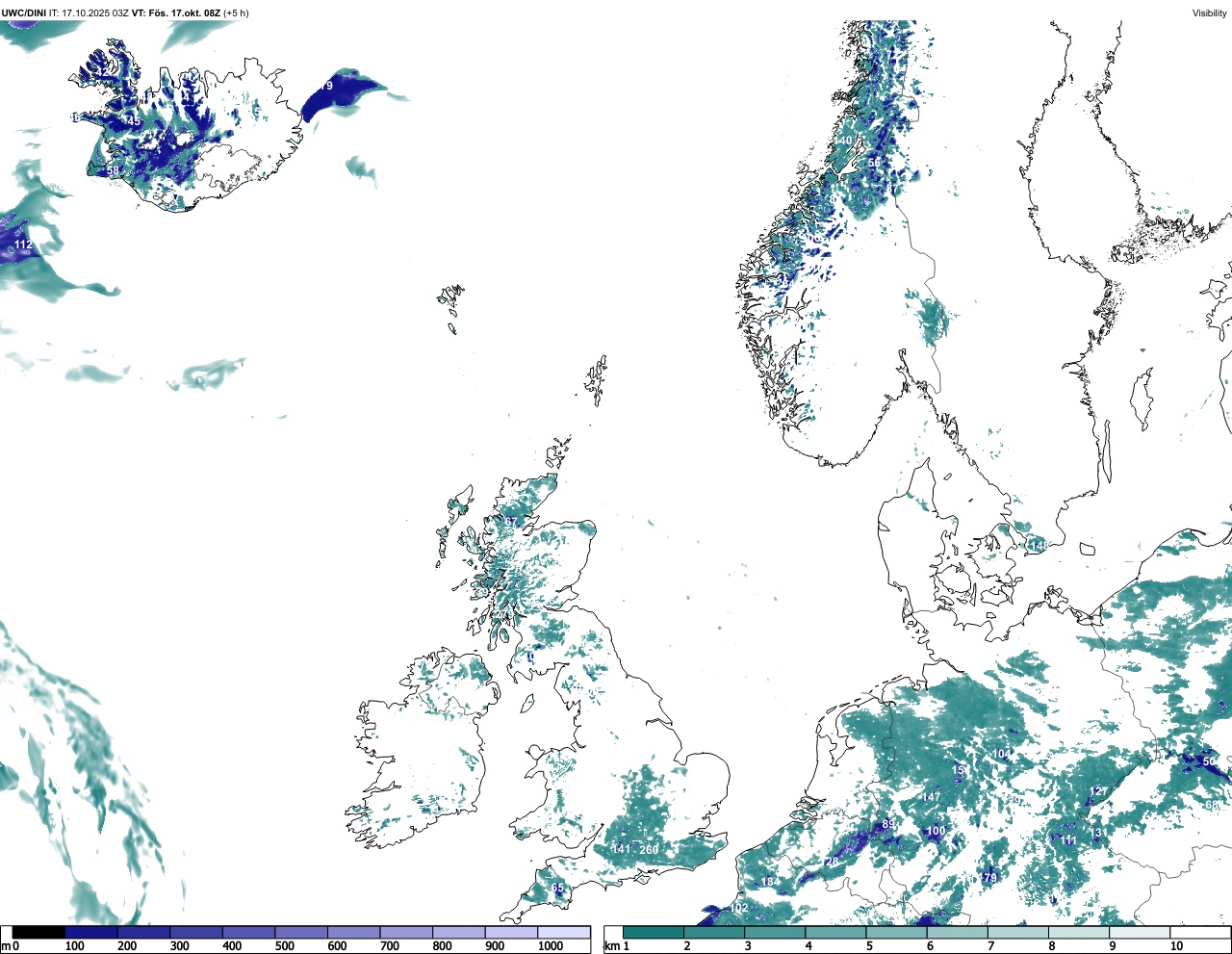Click the 'km' unit label of the kilometre legend
The height and width of the screenshot is (954, 1232).
pyautogui.click(x=612, y=946)
